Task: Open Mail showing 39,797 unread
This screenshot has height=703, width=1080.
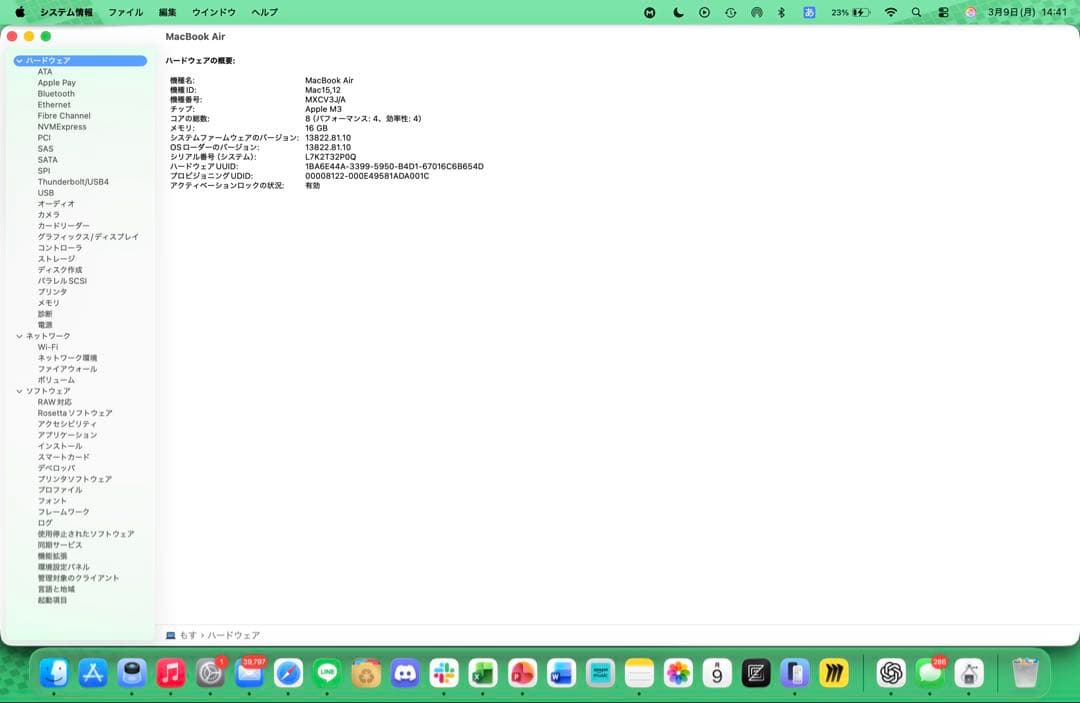Action: tap(249, 673)
